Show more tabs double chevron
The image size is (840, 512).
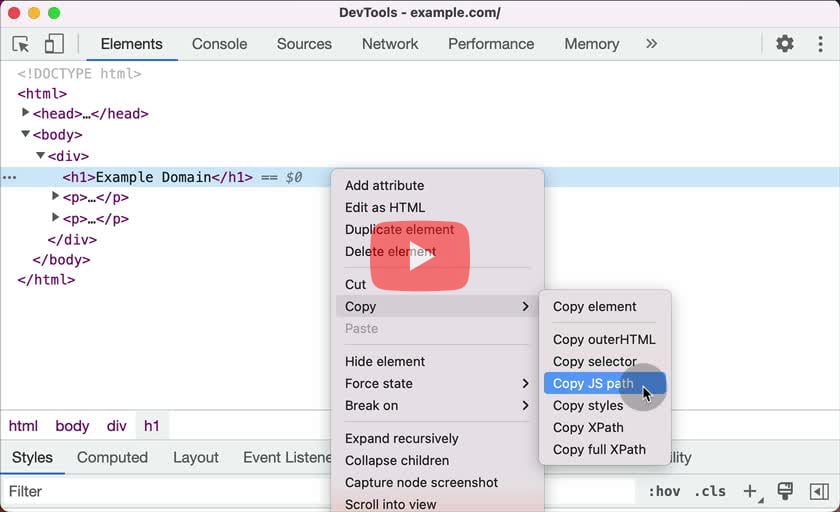tap(651, 43)
